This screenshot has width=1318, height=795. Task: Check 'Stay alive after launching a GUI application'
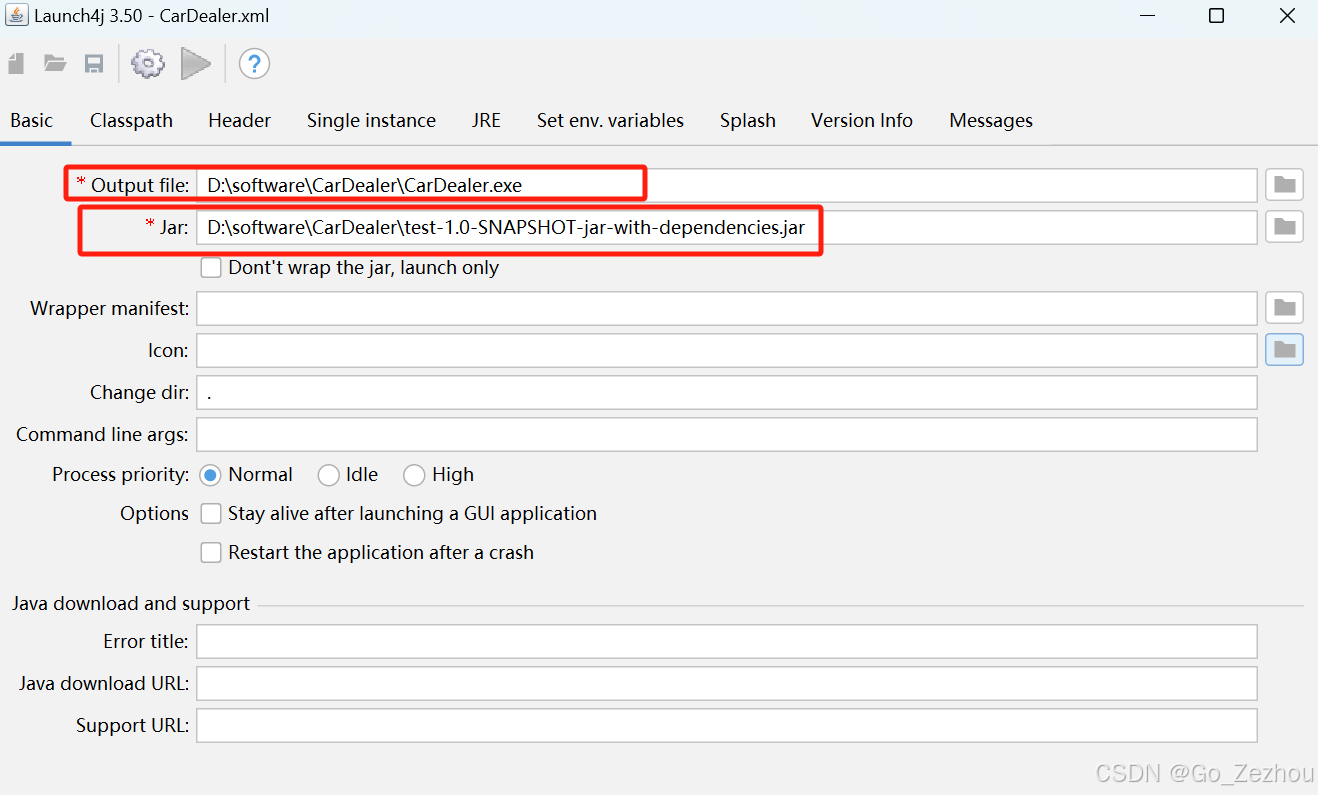click(211, 513)
